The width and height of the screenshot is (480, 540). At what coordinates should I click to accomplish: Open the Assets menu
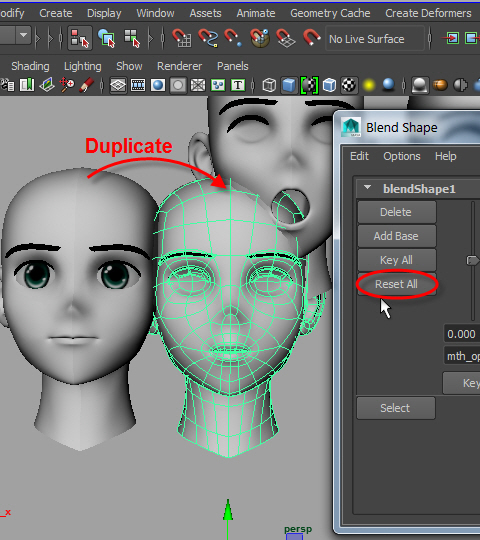pyautogui.click(x=205, y=13)
